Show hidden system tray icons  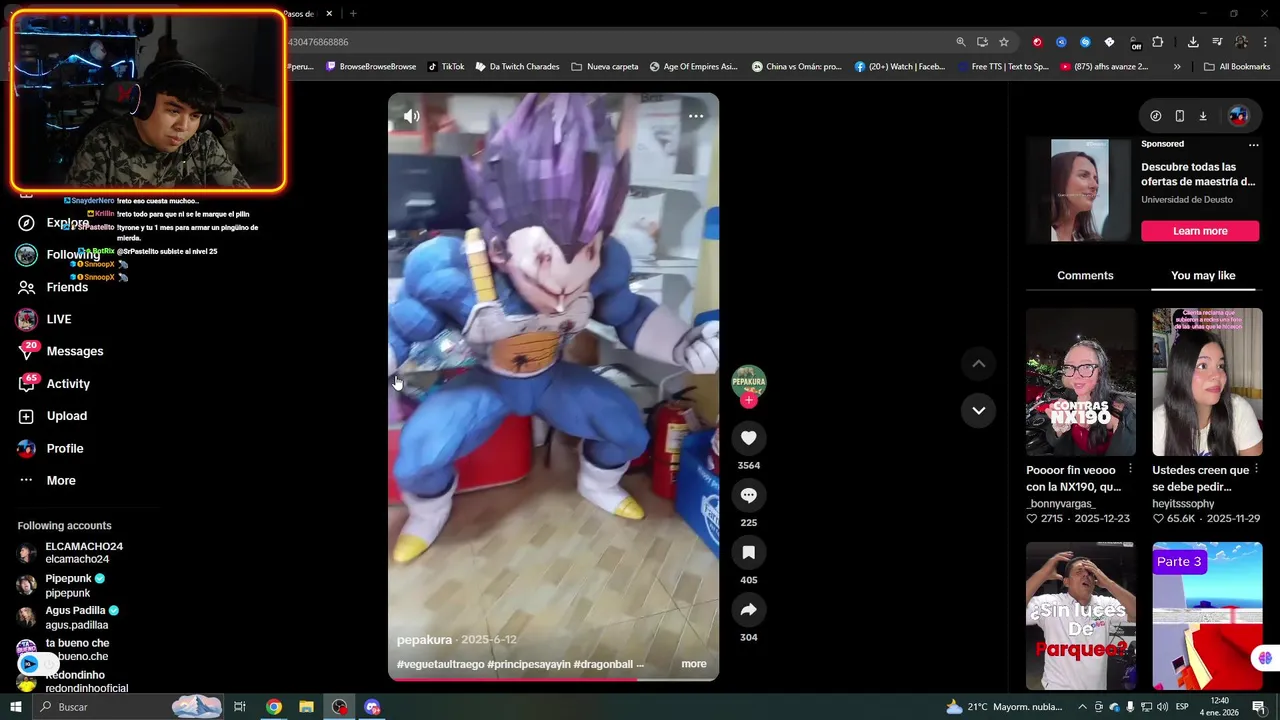1082,707
